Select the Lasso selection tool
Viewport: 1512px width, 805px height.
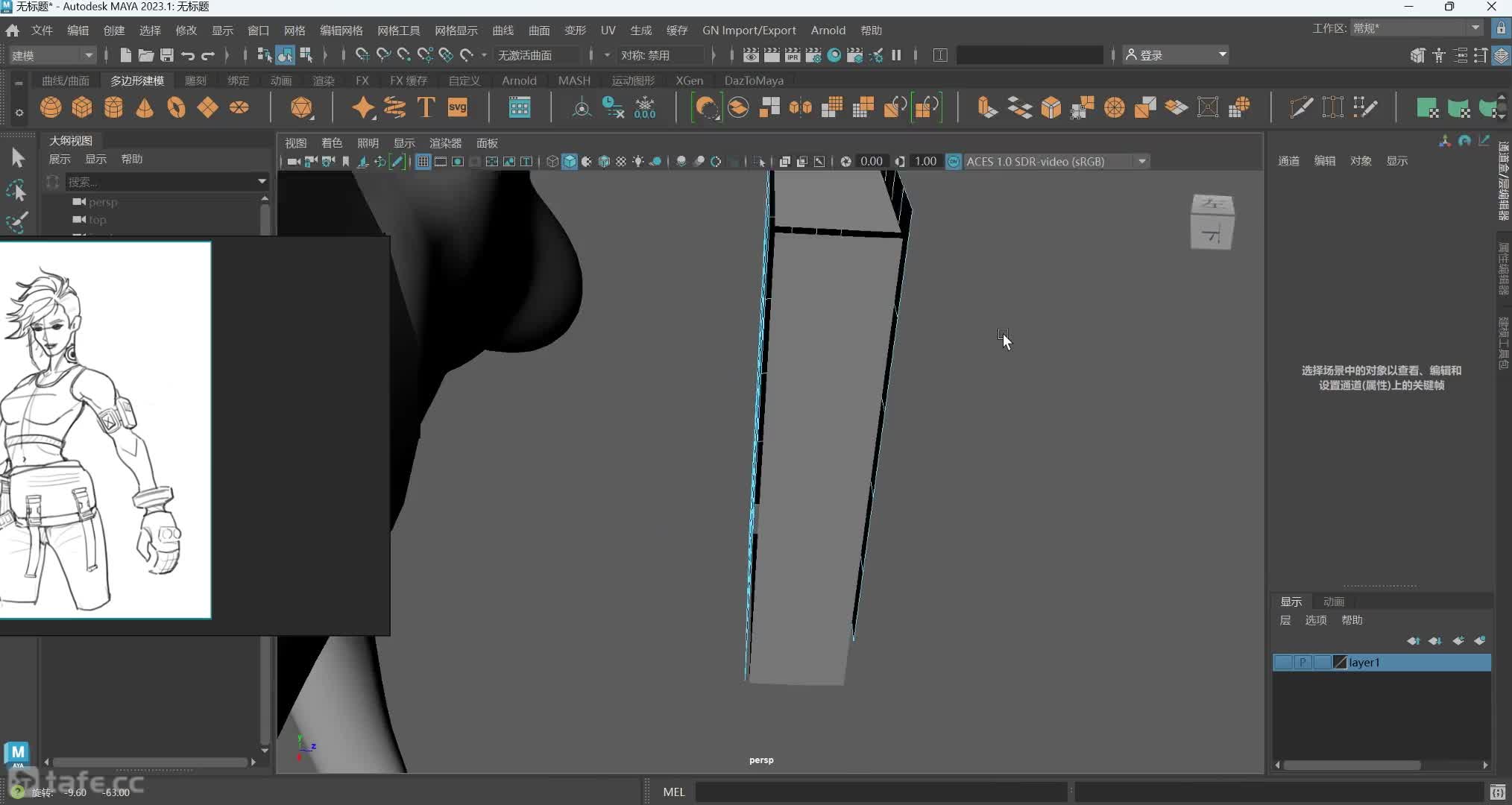point(17,191)
